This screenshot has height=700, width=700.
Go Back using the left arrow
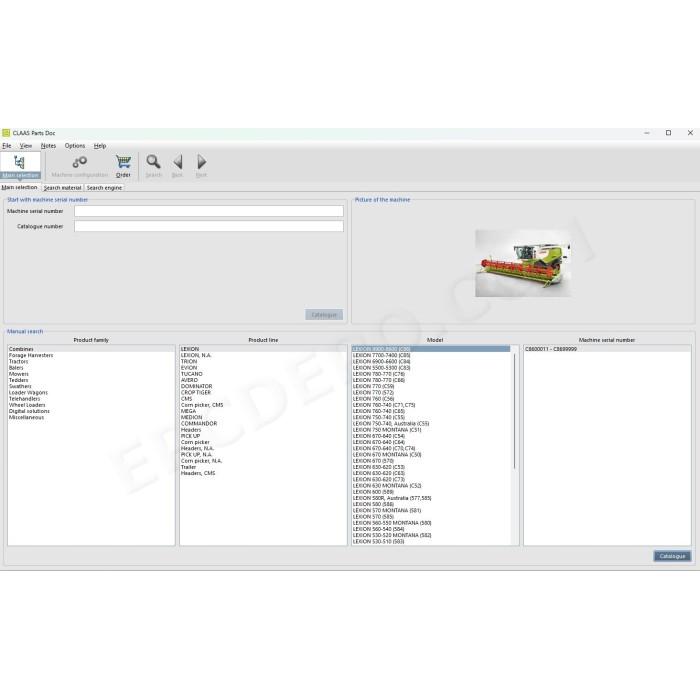(x=178, y=166)
